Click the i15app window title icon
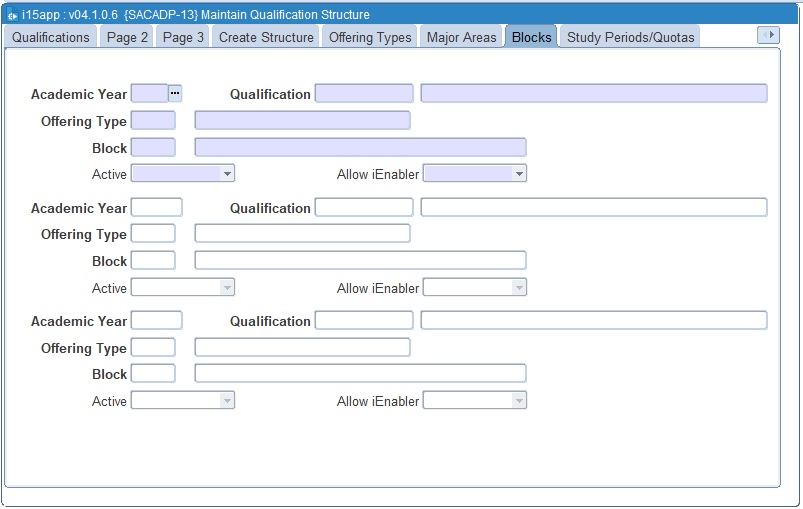 pos(12,15)
